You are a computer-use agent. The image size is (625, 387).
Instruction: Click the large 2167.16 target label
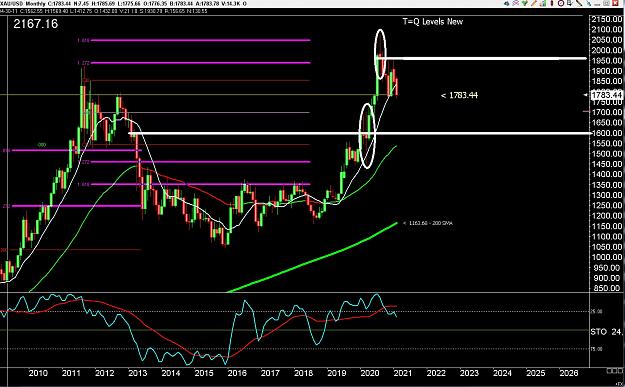pyautogui.click(x=35, y=24)
